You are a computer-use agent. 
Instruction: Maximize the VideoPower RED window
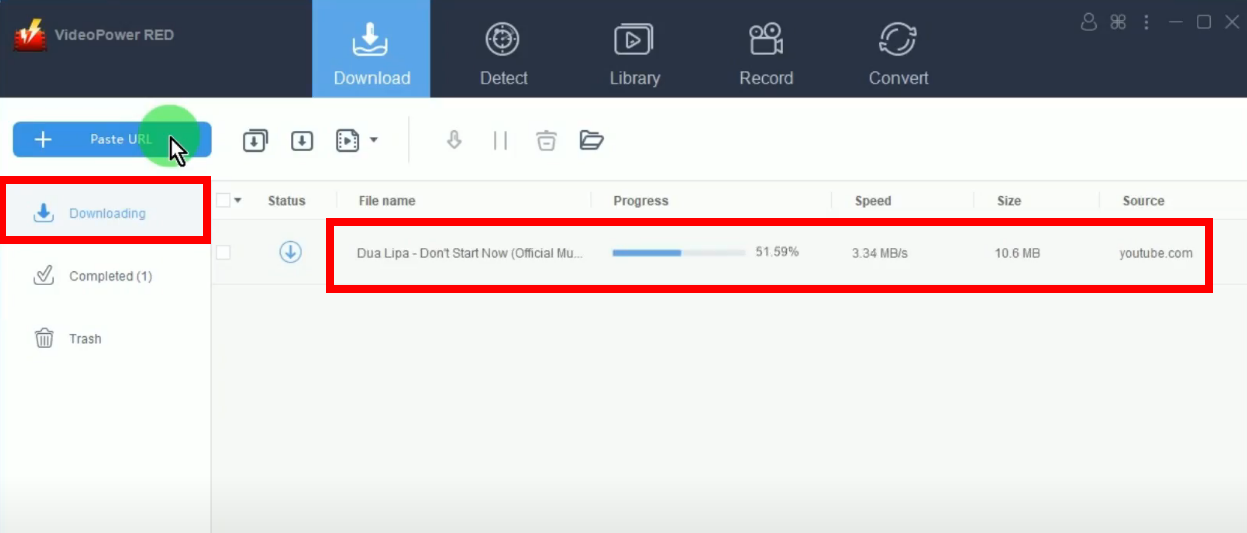point(1204,22)
